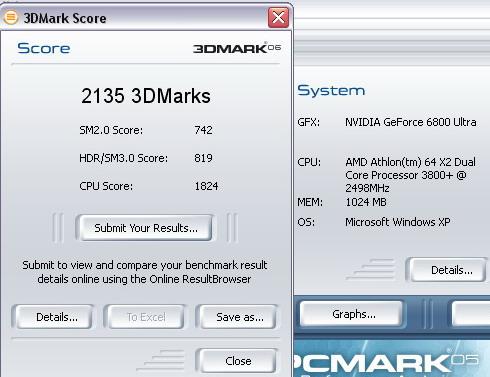
Task: Click the CPU Score label
Action: (106, 186)
